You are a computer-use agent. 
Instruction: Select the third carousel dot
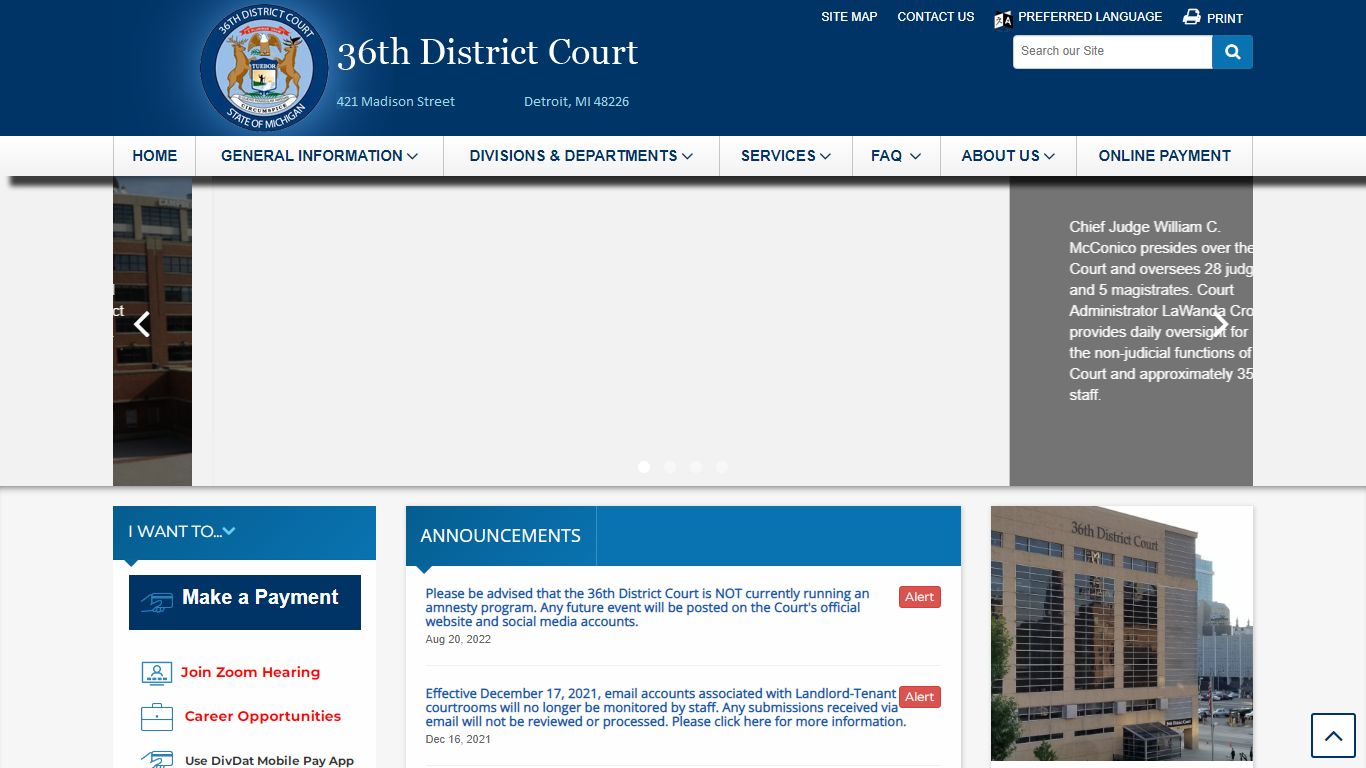(696, 467)
